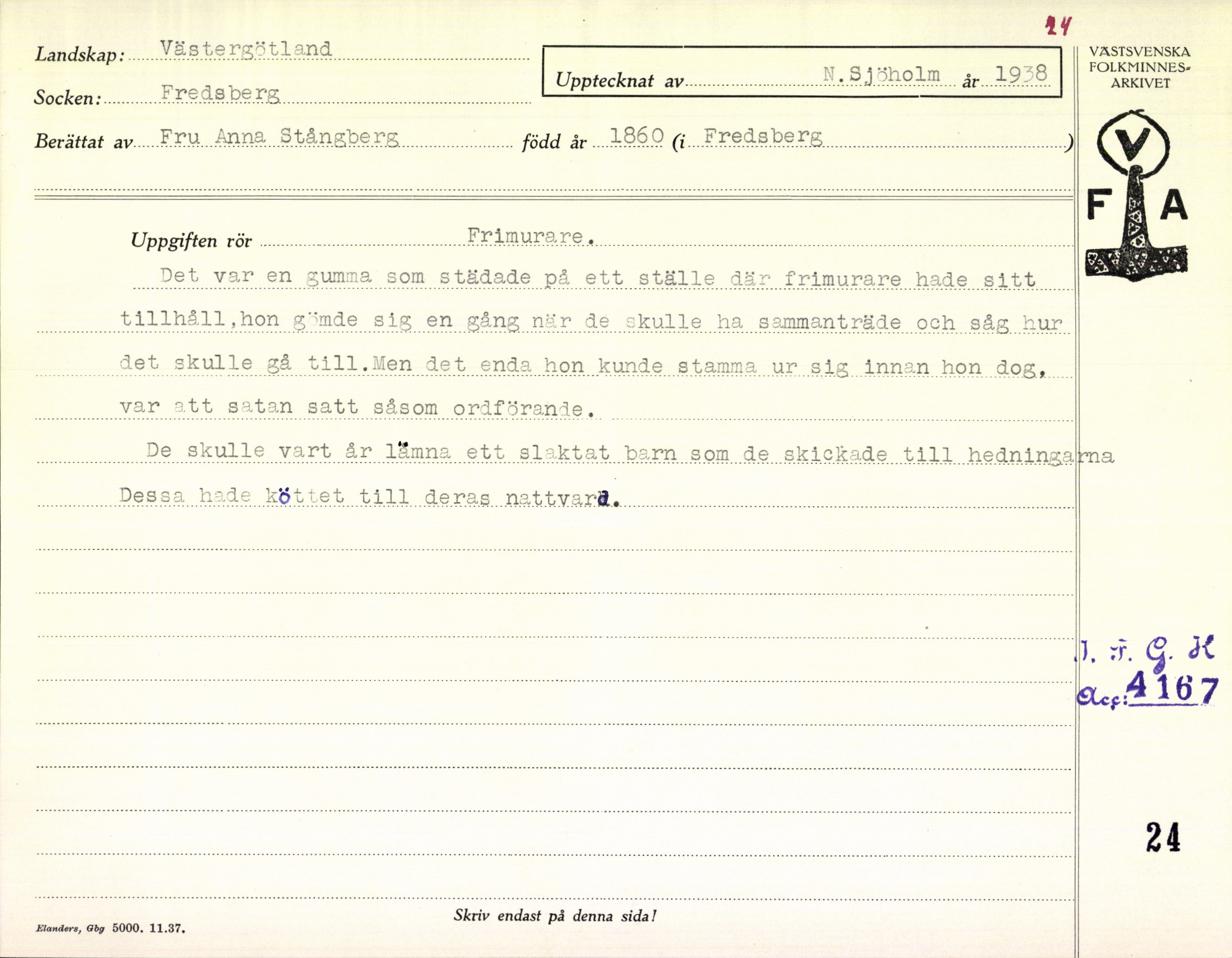1232x958 pixels.
Task: Click the bold printed number 24
Action: [x=1163, y=837]
